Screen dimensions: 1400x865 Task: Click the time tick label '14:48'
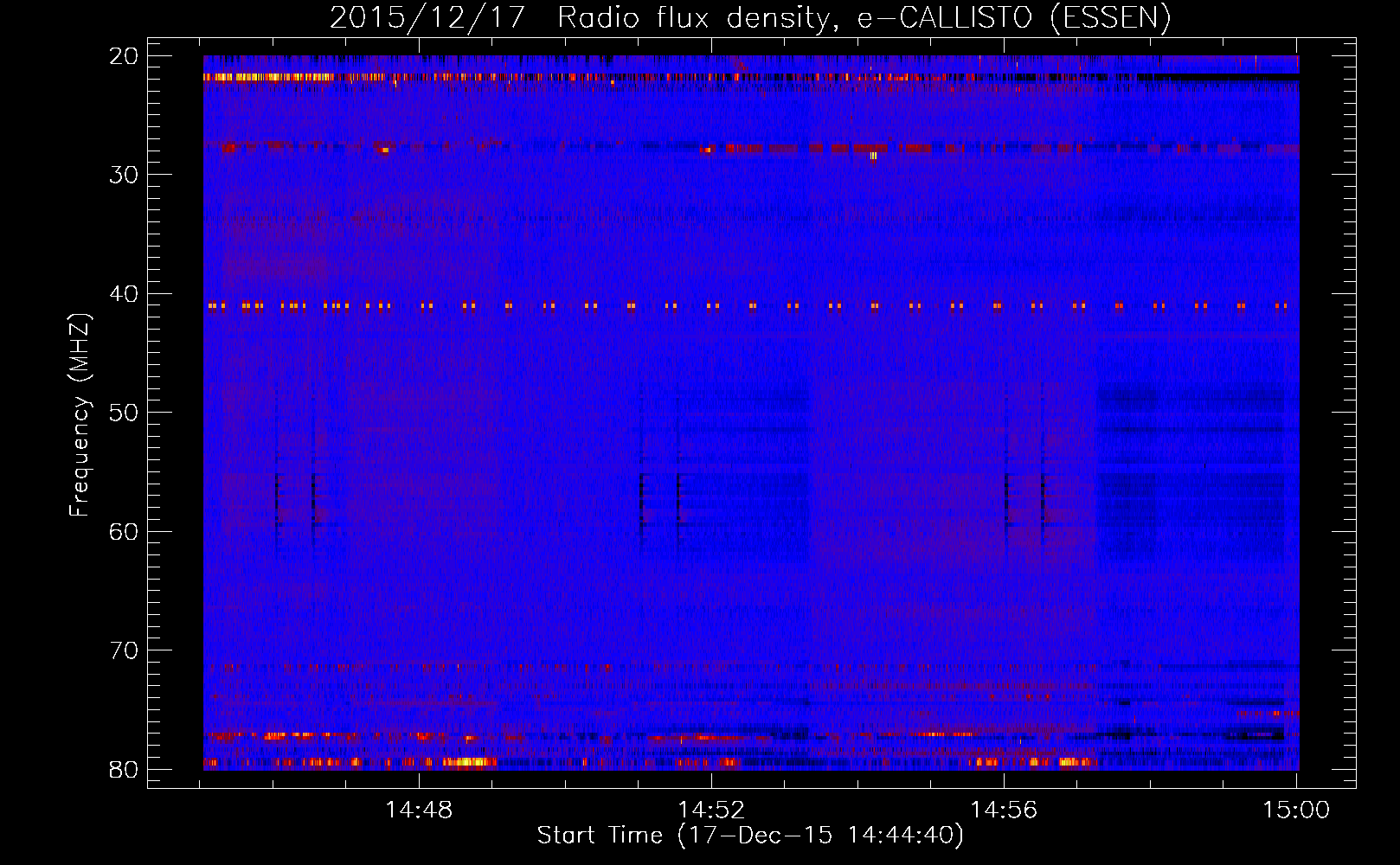(x=419, y=811)
